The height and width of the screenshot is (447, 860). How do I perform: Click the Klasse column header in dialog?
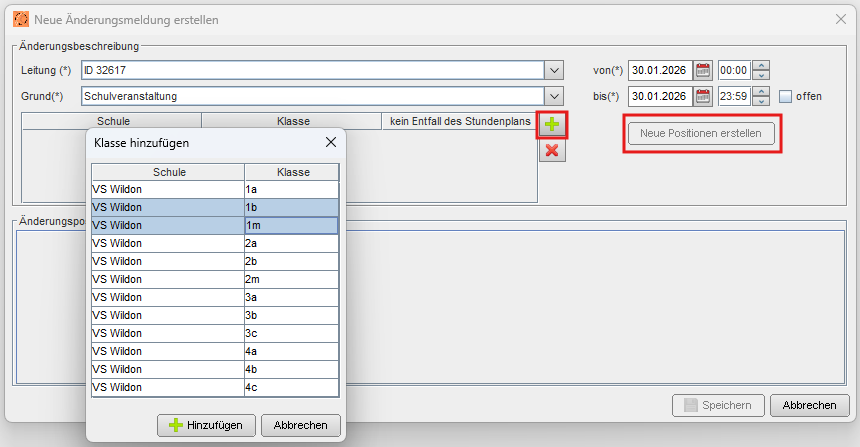click(292, 172)
